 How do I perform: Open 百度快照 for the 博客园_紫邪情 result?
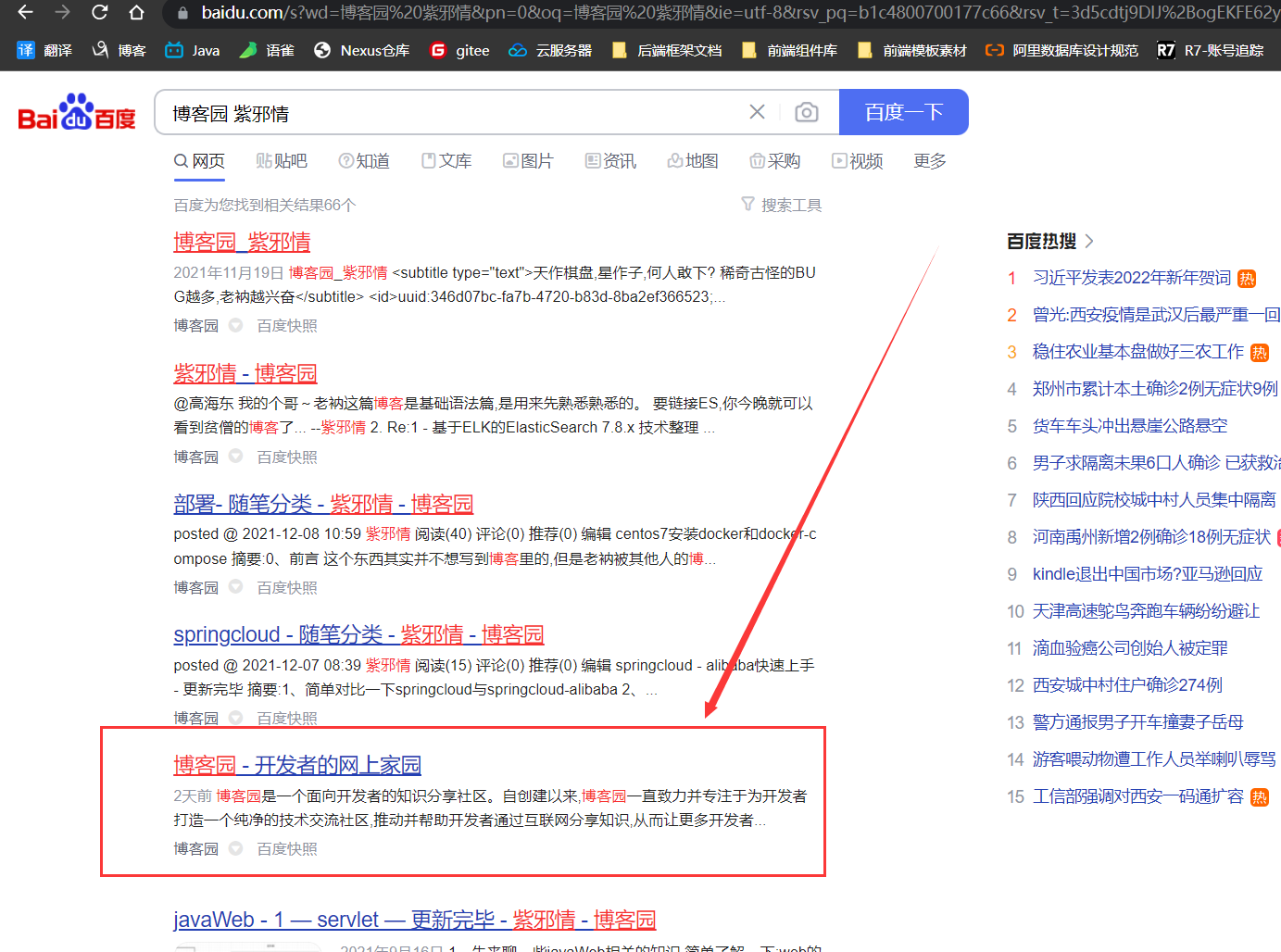[x=287, y=326]
